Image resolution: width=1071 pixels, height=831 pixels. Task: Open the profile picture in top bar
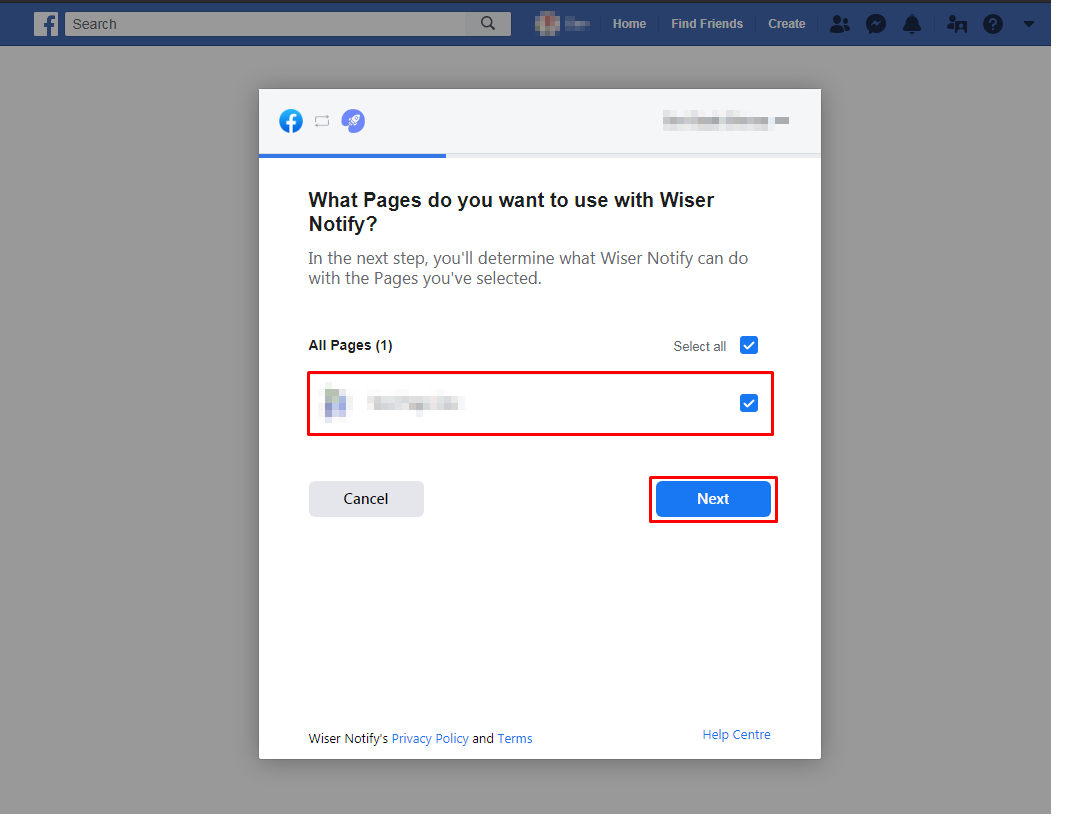(x=547, y=24)
